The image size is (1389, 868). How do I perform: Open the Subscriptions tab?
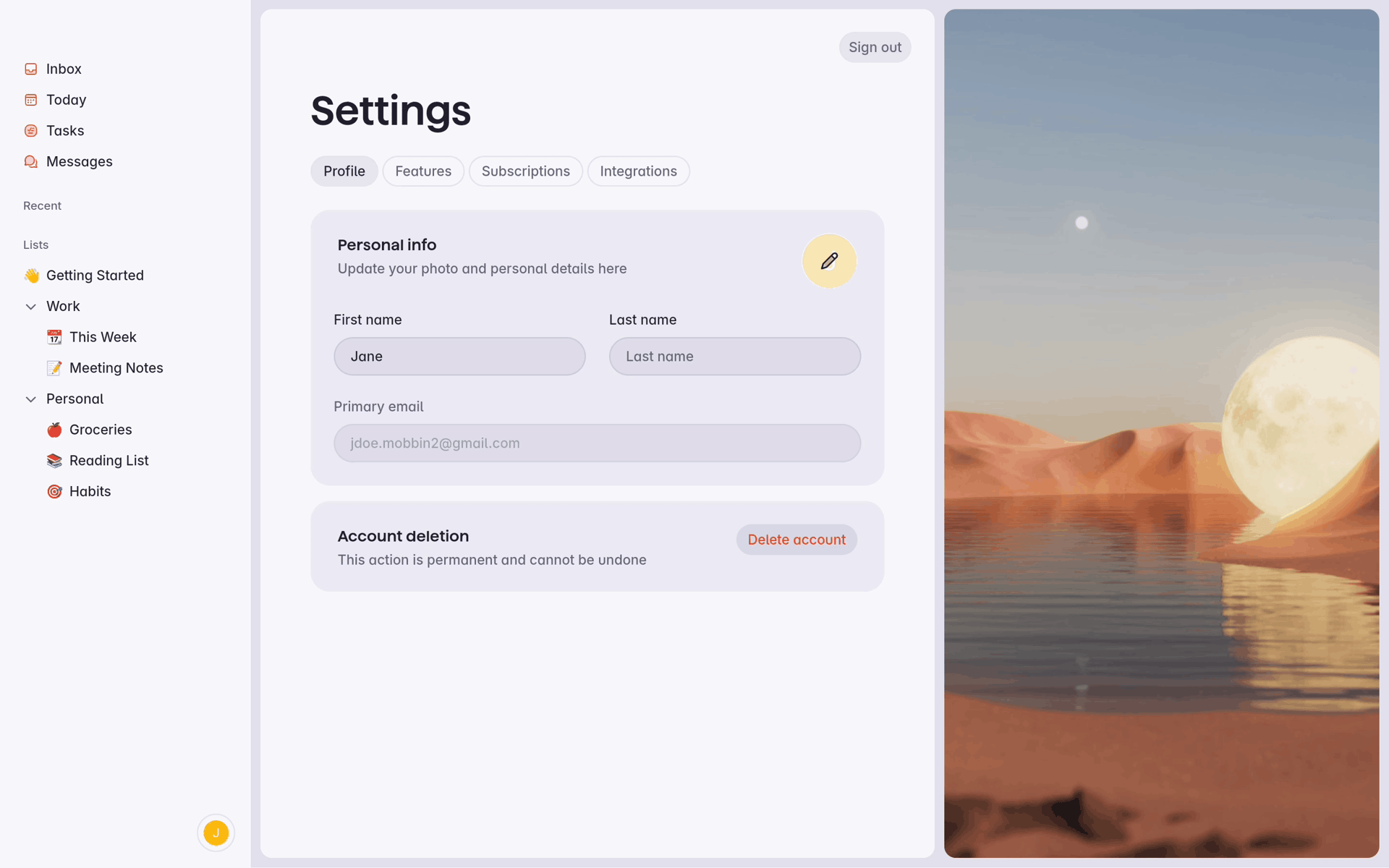click(526, 171)
